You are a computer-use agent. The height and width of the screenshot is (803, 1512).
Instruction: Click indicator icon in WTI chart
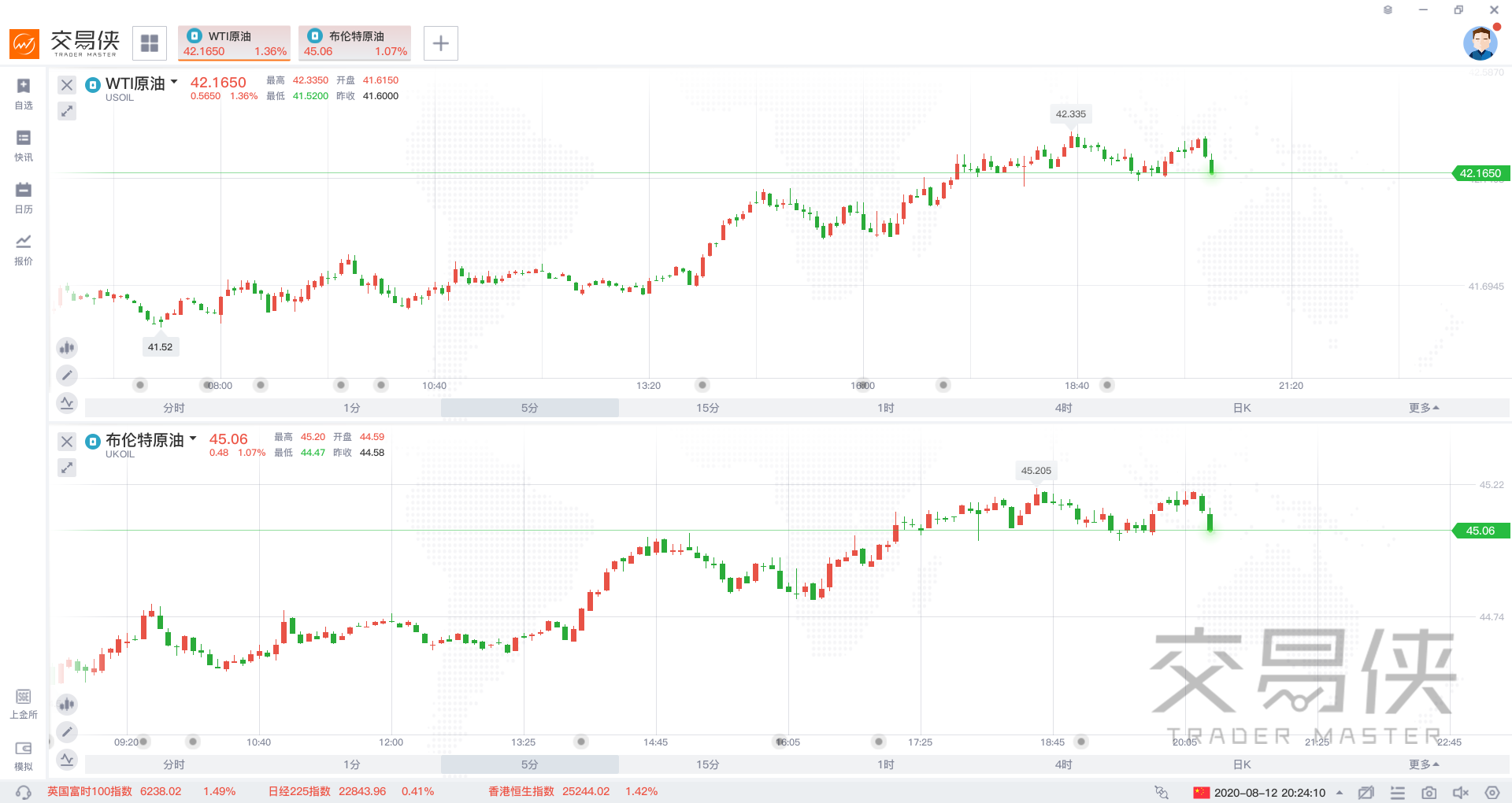(67, 403)
